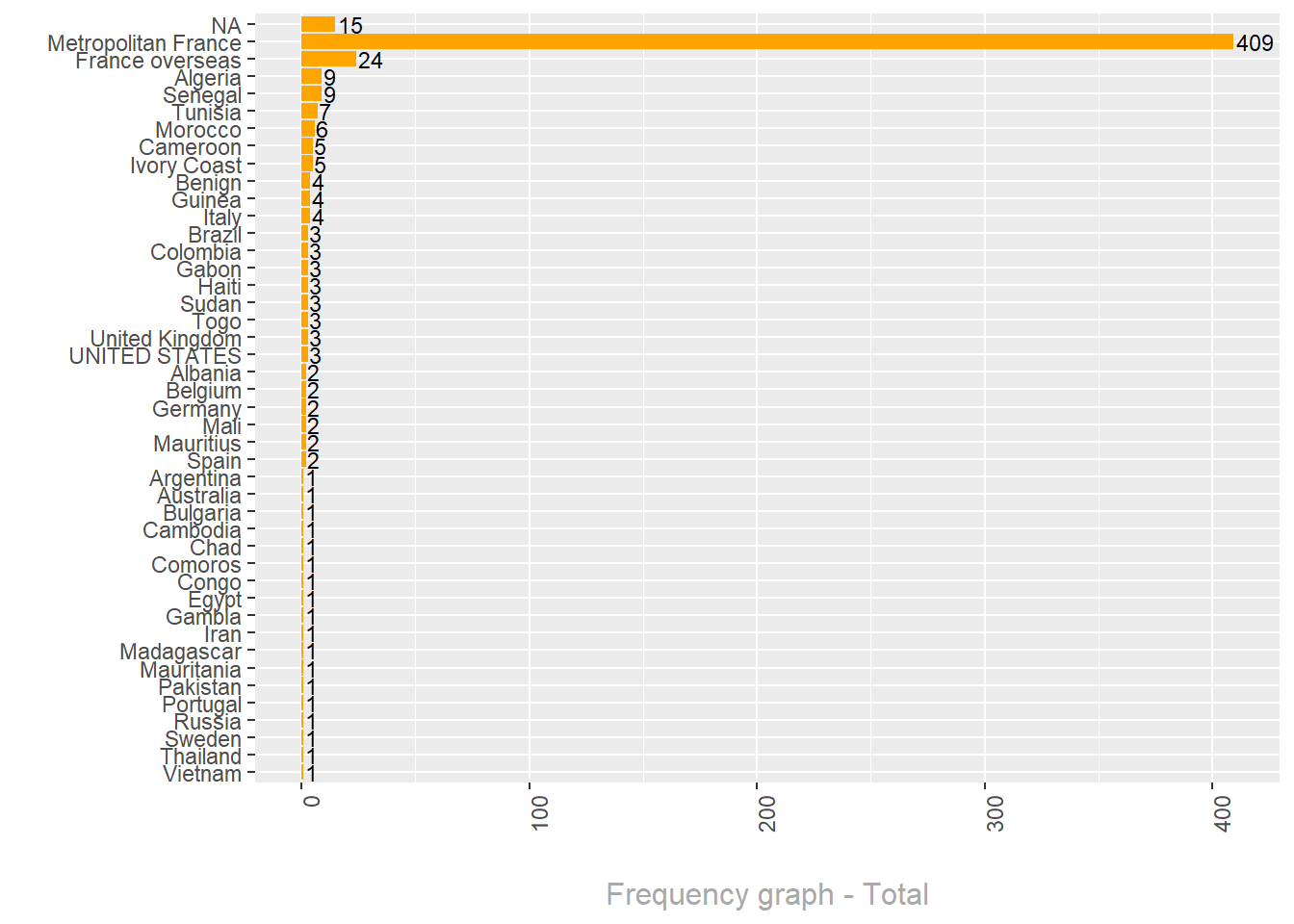Select the Ivory Coast axis label
The width and height of the screenshot is (1294, 924).
(x=186, y=166)
